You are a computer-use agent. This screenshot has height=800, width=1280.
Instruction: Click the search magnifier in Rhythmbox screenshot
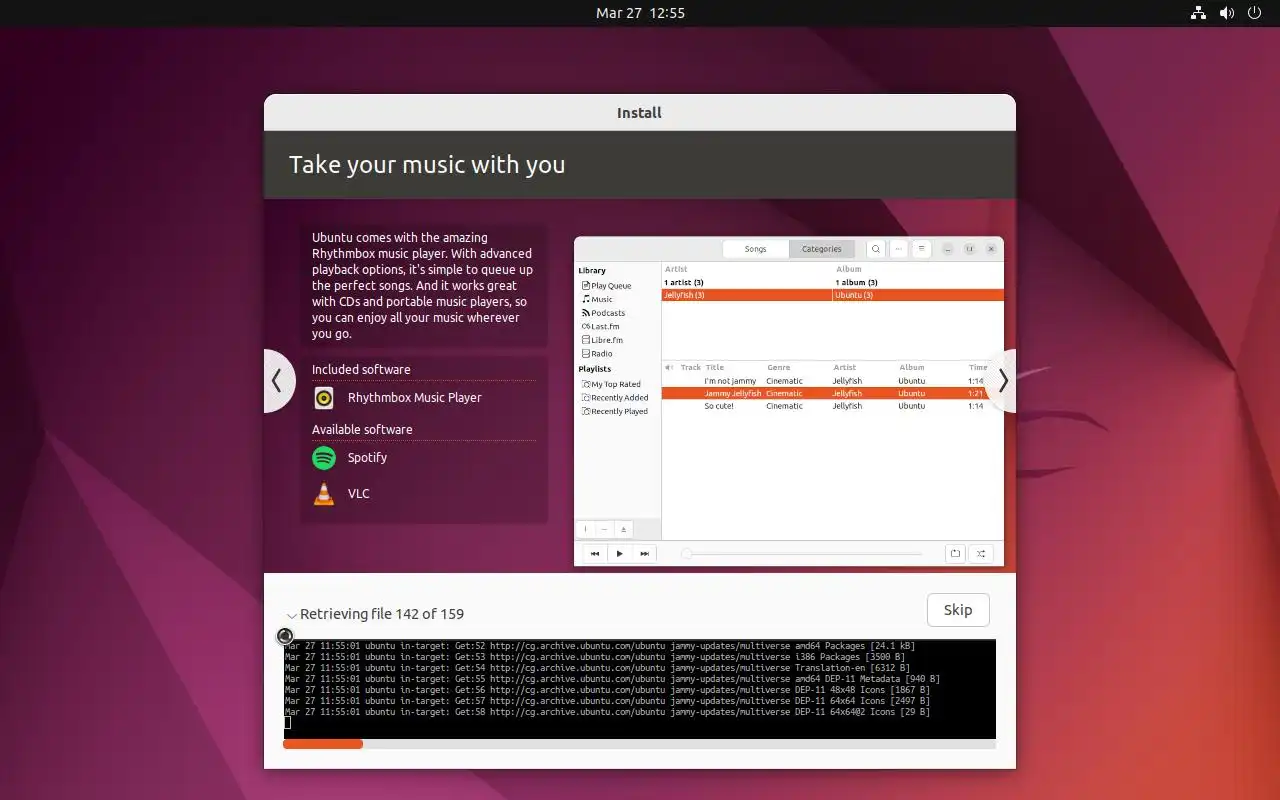click(x=875, y=249)
